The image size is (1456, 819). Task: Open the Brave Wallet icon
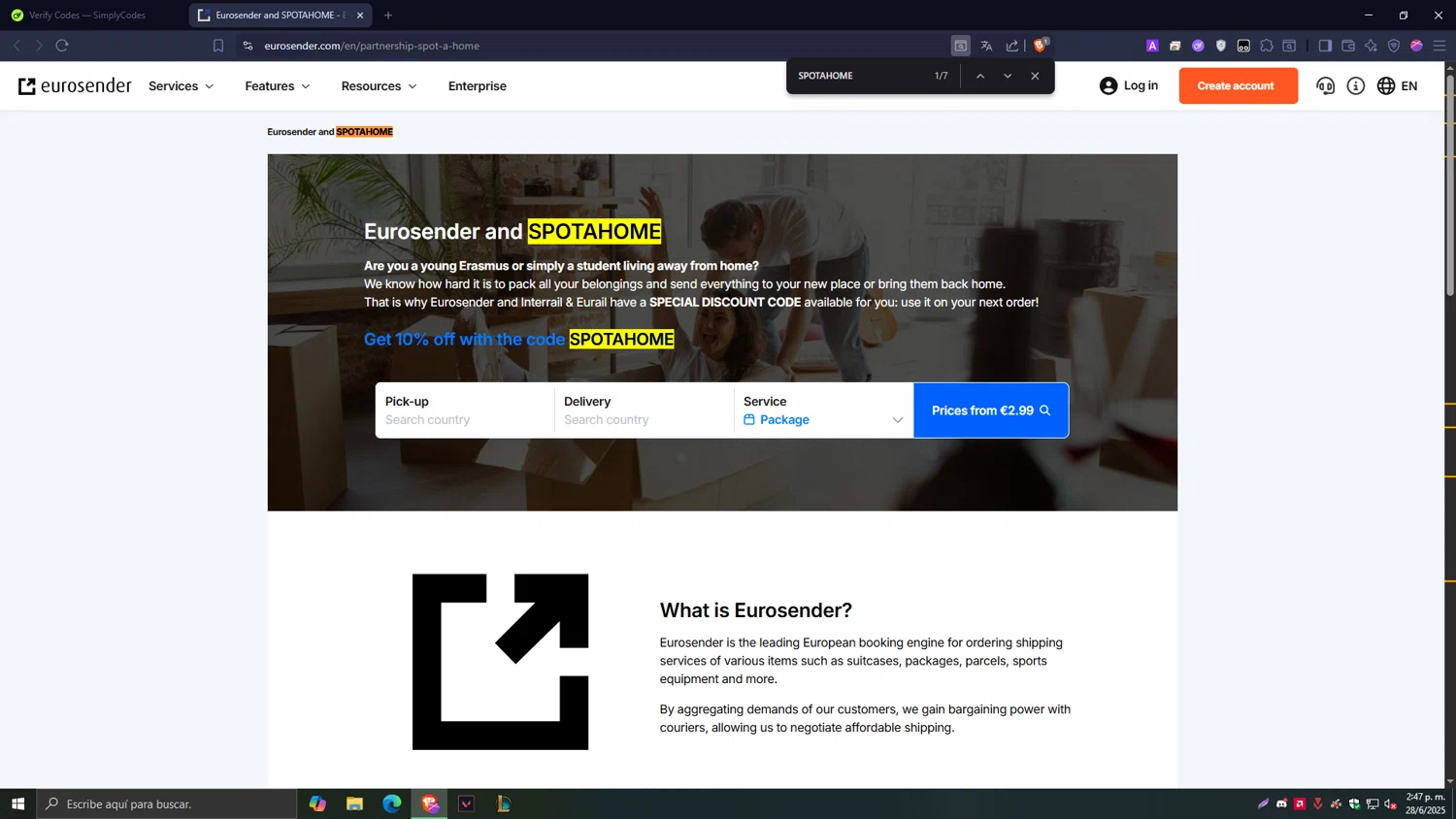click(1348, 46)
